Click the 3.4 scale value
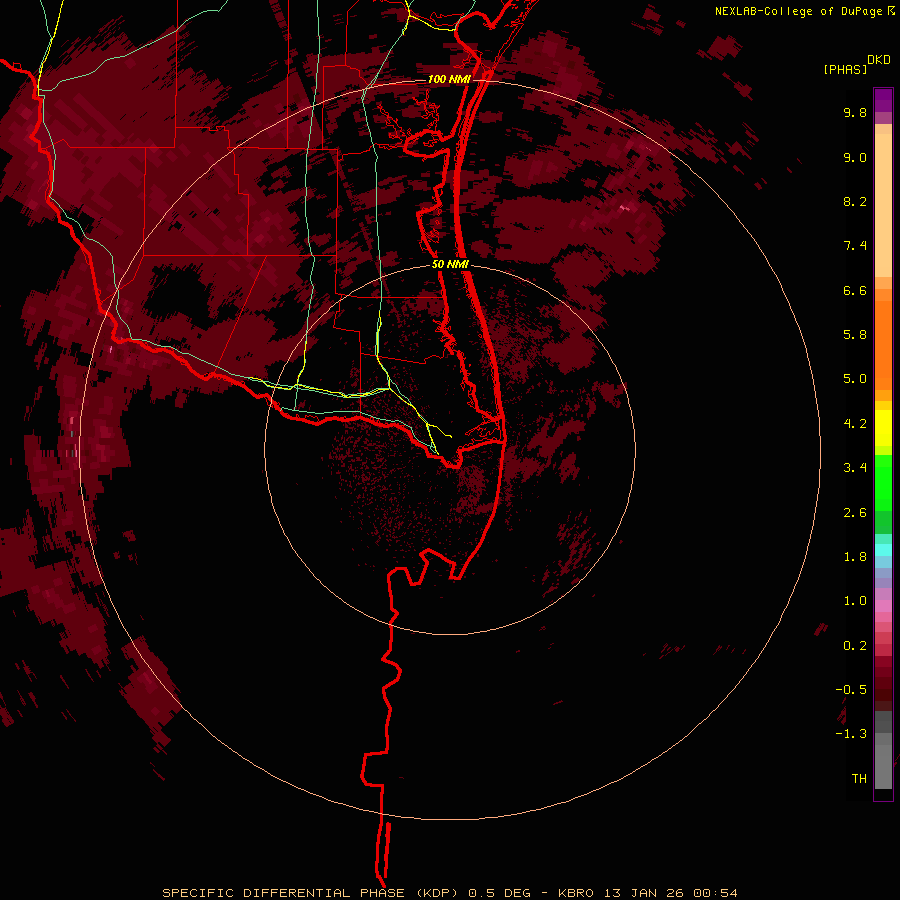 (855, 468)
